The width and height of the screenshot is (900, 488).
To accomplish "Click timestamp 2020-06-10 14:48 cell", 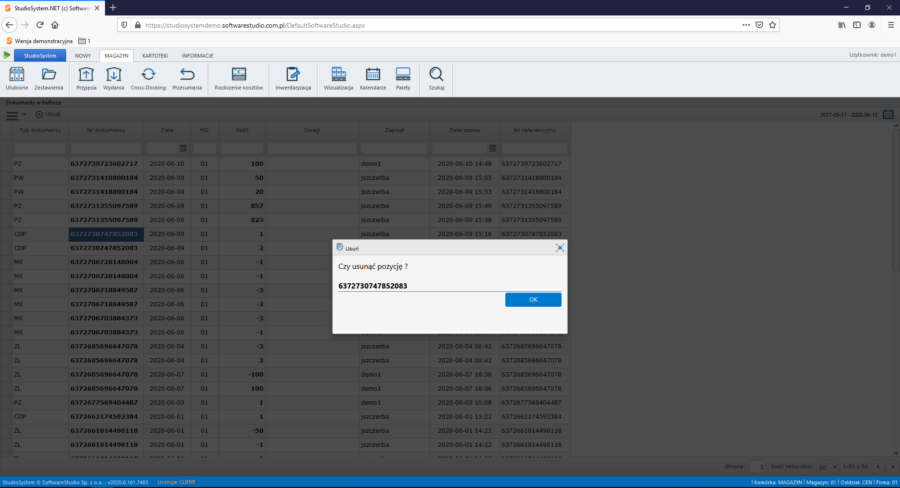I will [464, 164].
